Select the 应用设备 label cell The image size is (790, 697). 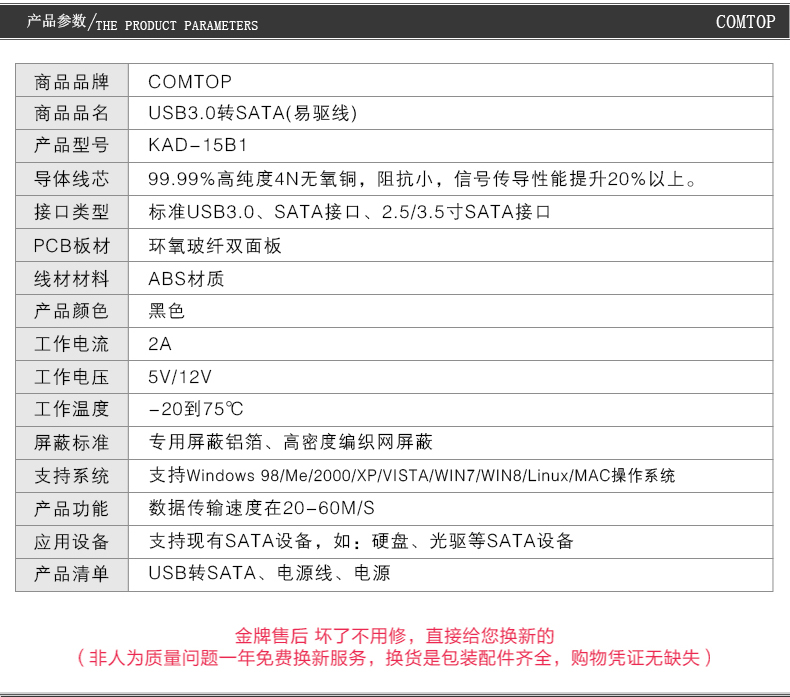pyautogui.click(x=72, y=542)
